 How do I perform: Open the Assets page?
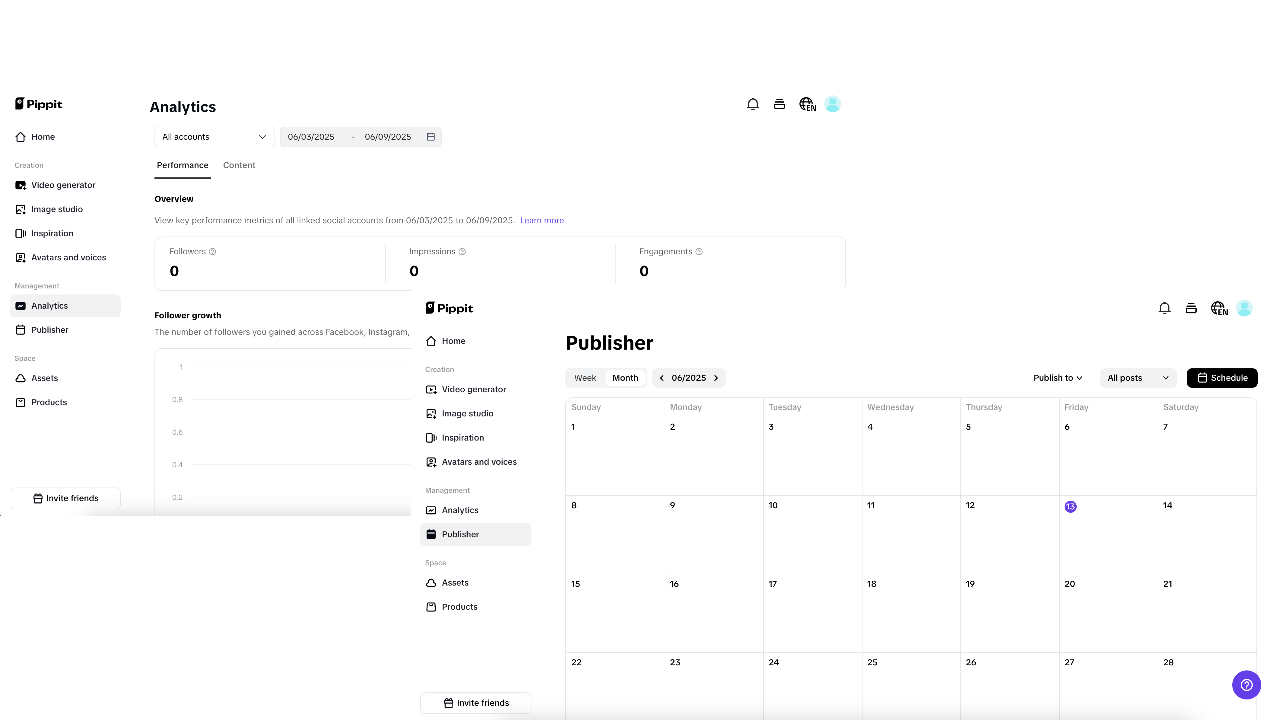pyautogui.click(x=455, y=582)
